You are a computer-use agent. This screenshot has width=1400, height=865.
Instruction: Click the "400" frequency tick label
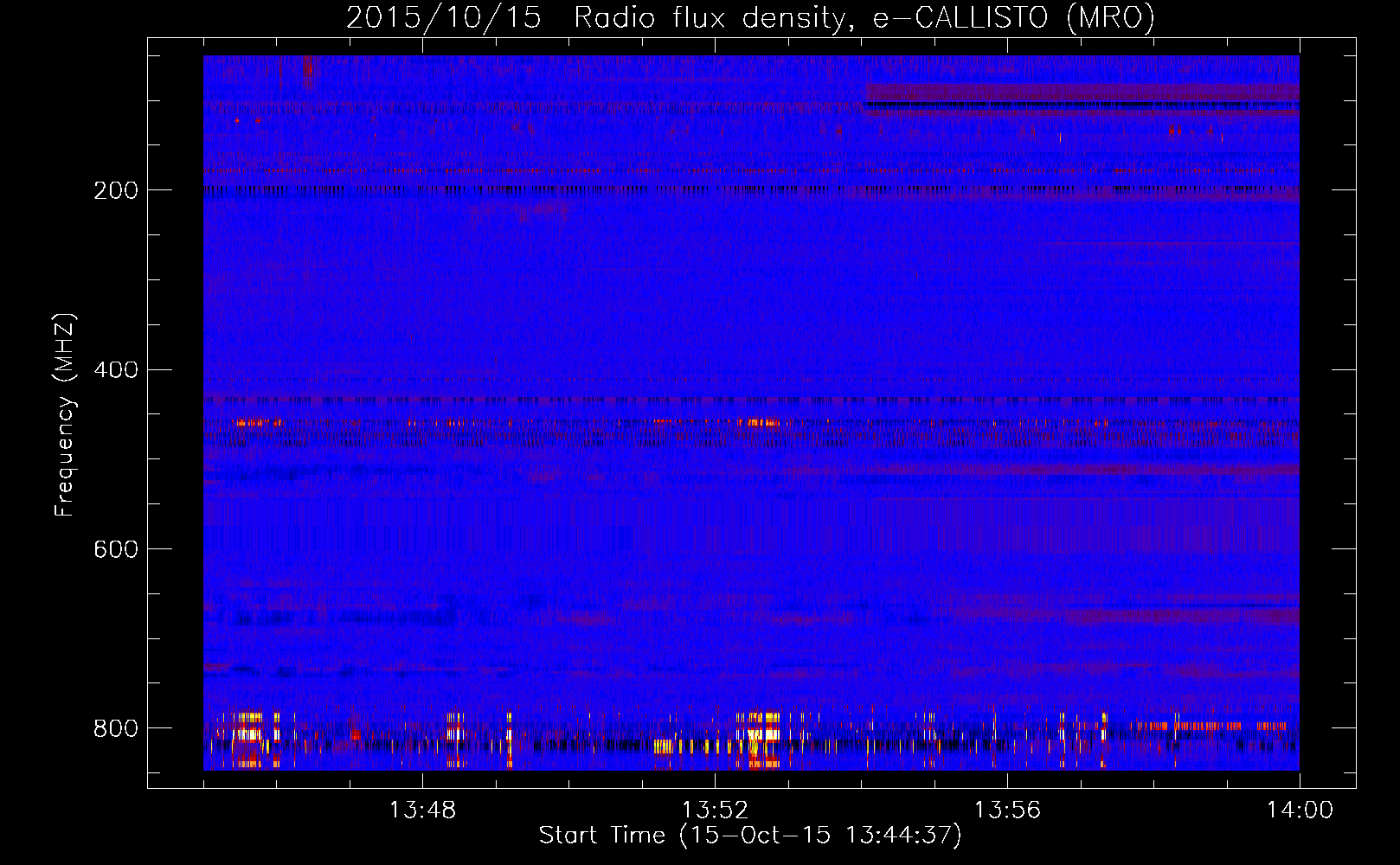[x=116, y=370]
